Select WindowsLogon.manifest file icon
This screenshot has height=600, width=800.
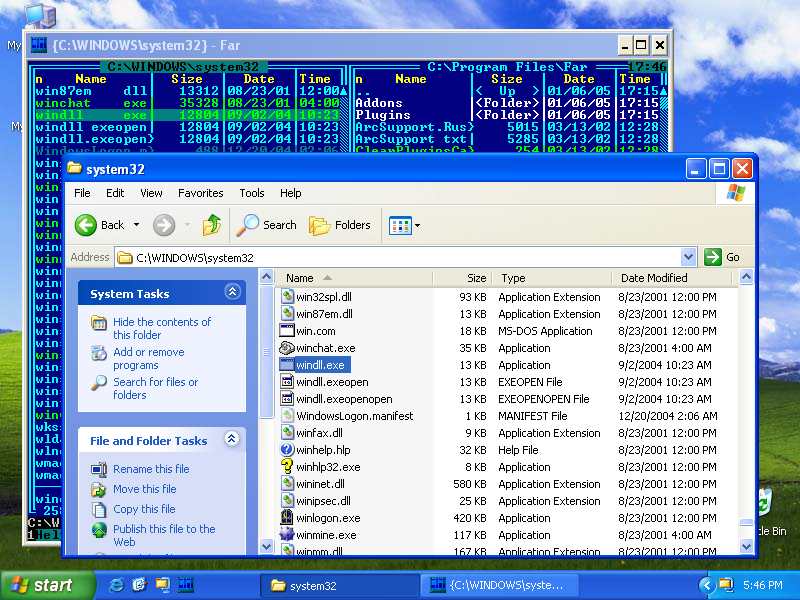click(x=287, y=416)
